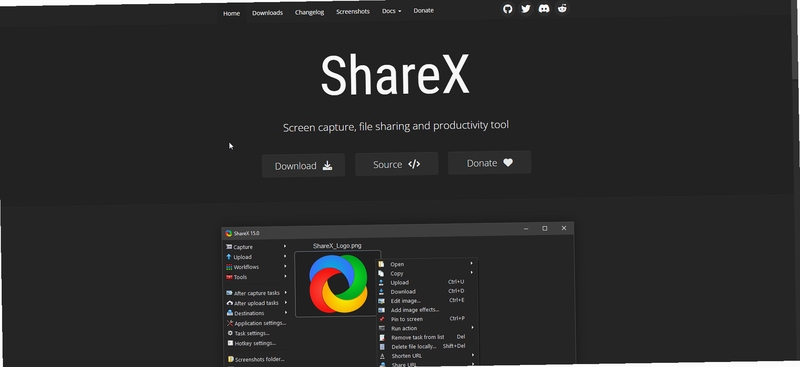The width and height of the screenshot is (800, 367).
Task: Open the Twitter icon link
Action: 526,9
